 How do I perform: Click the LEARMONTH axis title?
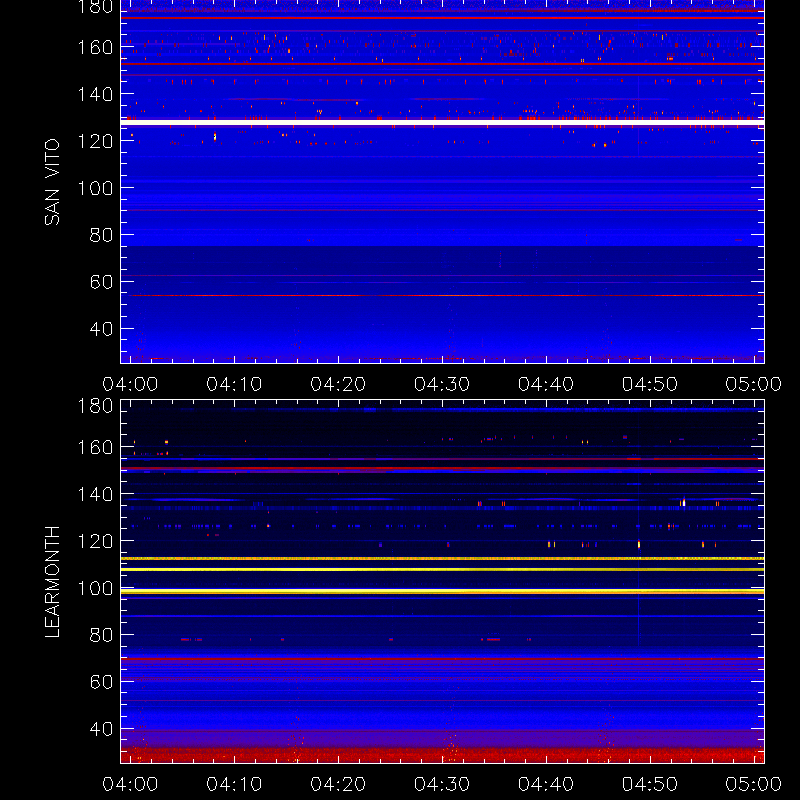click(52, 582)
